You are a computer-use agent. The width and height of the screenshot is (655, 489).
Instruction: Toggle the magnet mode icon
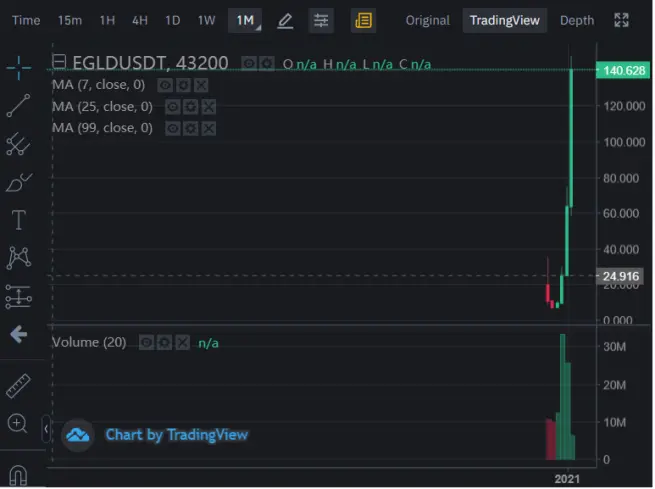pos(18,476)
